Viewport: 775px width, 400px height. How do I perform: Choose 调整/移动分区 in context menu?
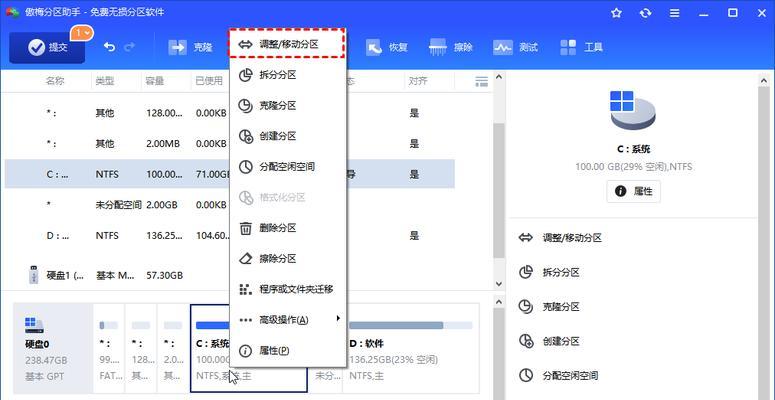click(x=287, y=44)
